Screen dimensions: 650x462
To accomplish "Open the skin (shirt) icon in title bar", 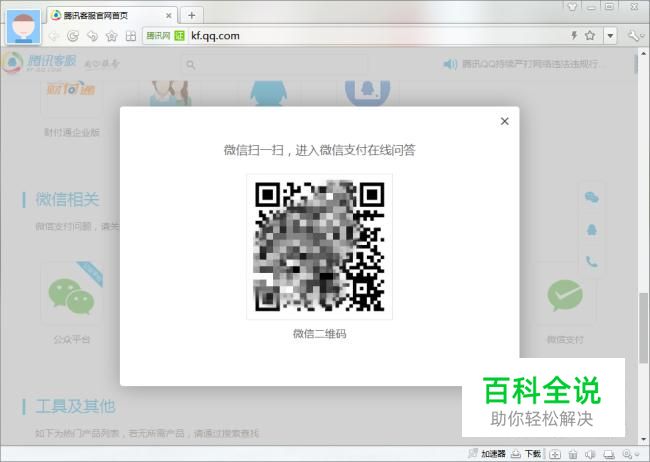I will coord(572,6).
